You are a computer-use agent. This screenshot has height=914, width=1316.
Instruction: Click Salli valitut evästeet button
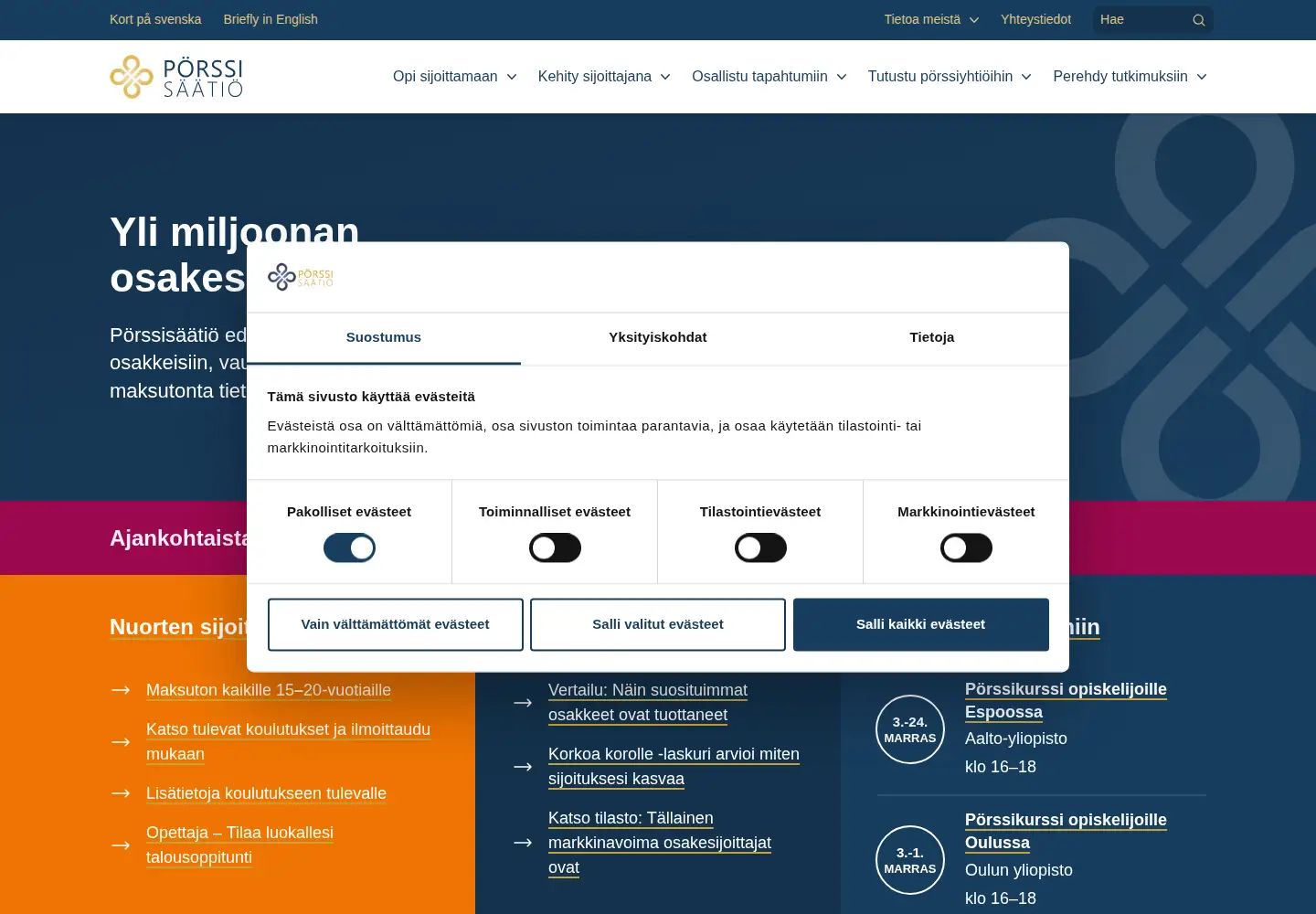click(658, 624)
